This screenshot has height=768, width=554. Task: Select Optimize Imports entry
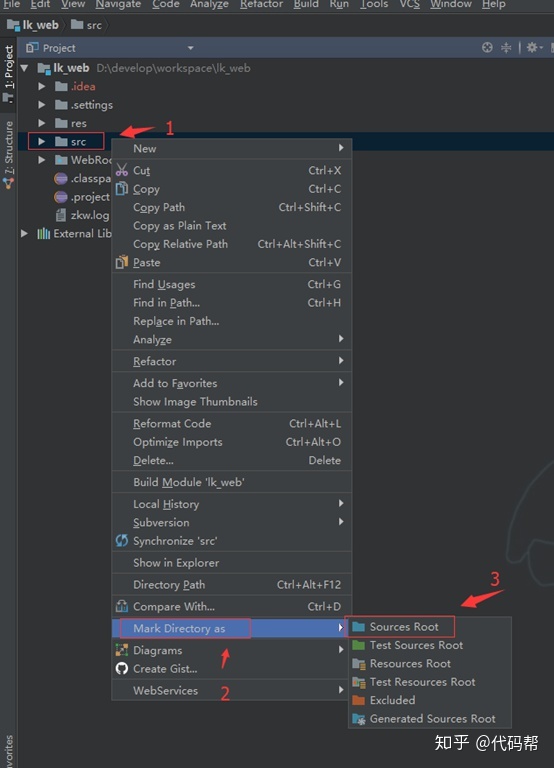(x=232, y=442)
